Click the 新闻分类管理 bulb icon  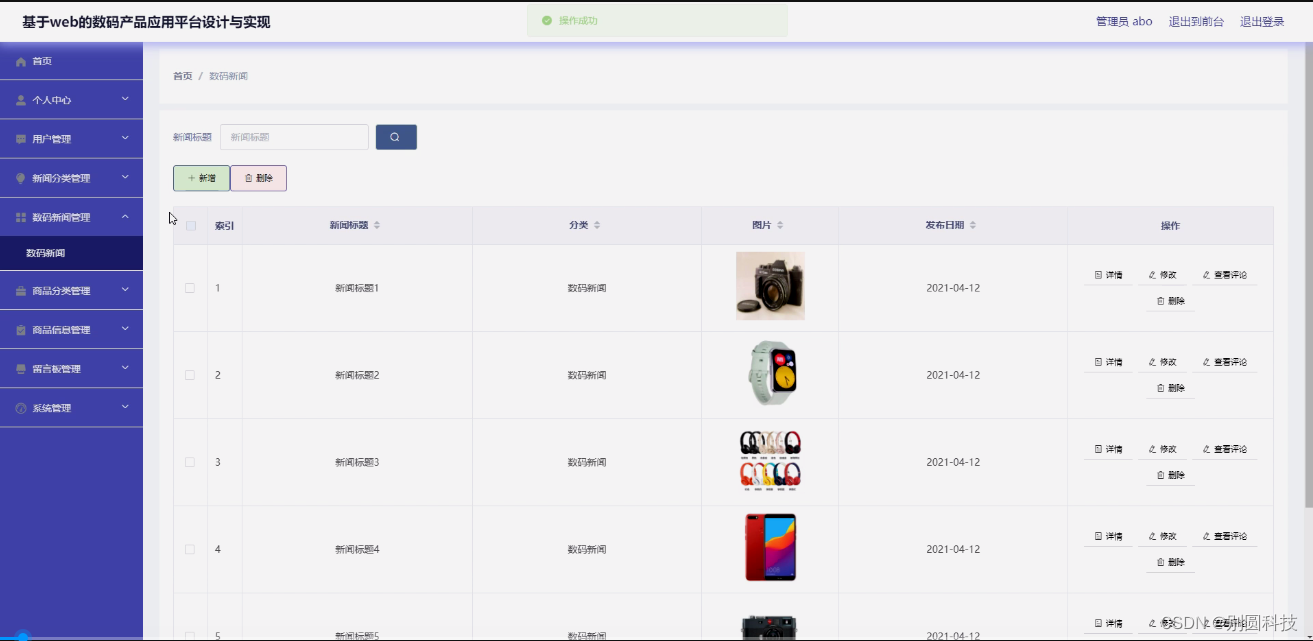tap(20, 177)
